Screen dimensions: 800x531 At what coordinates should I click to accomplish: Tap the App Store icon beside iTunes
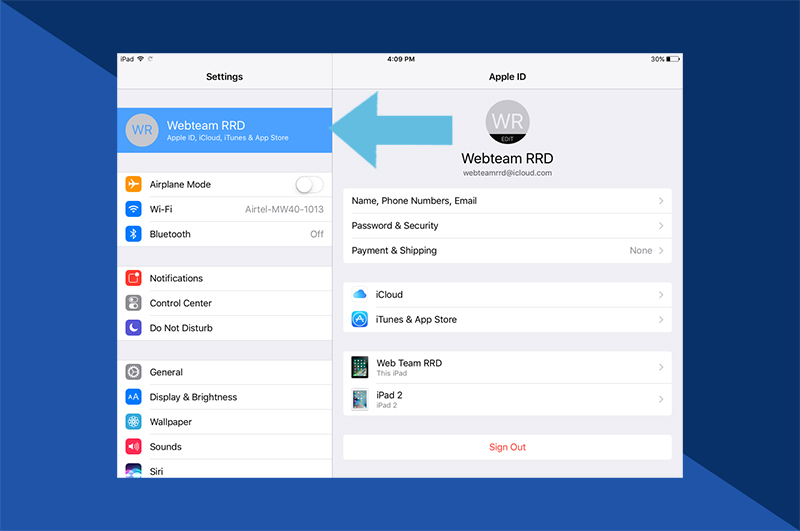(360, 319)
